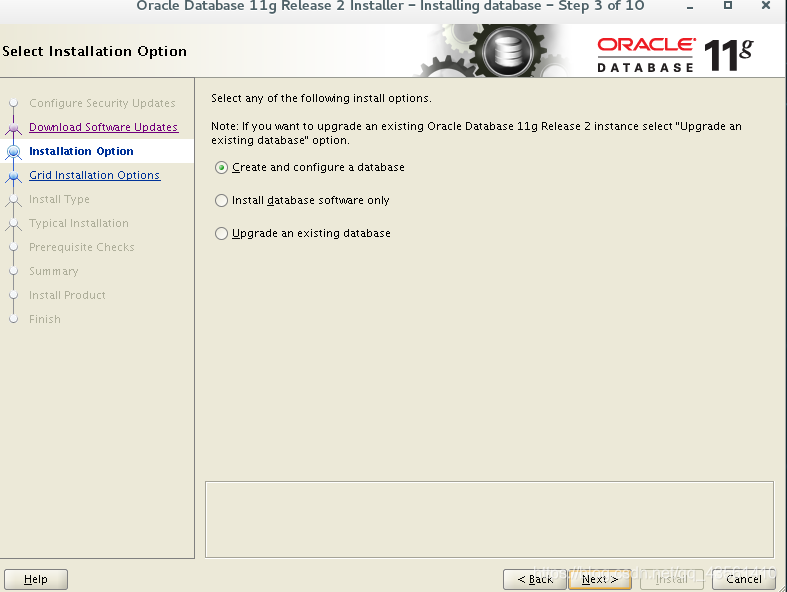Close the installer window

click(766, 6)
